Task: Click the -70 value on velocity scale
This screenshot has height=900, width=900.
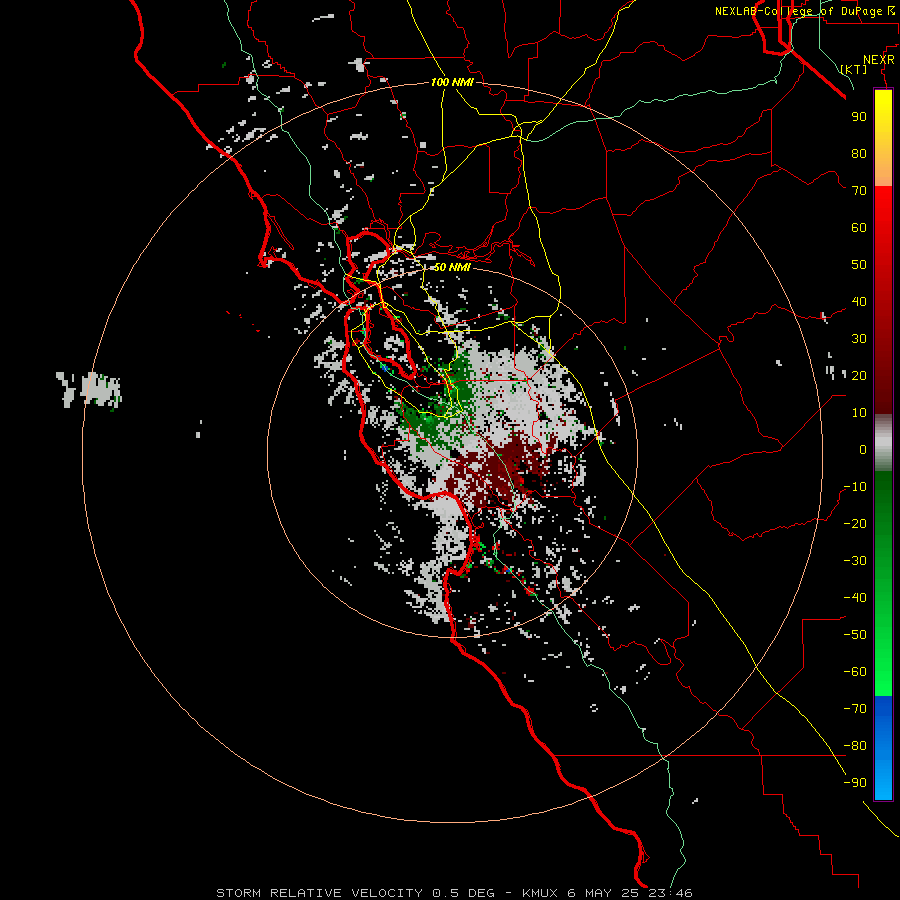Action: [855, 709]
